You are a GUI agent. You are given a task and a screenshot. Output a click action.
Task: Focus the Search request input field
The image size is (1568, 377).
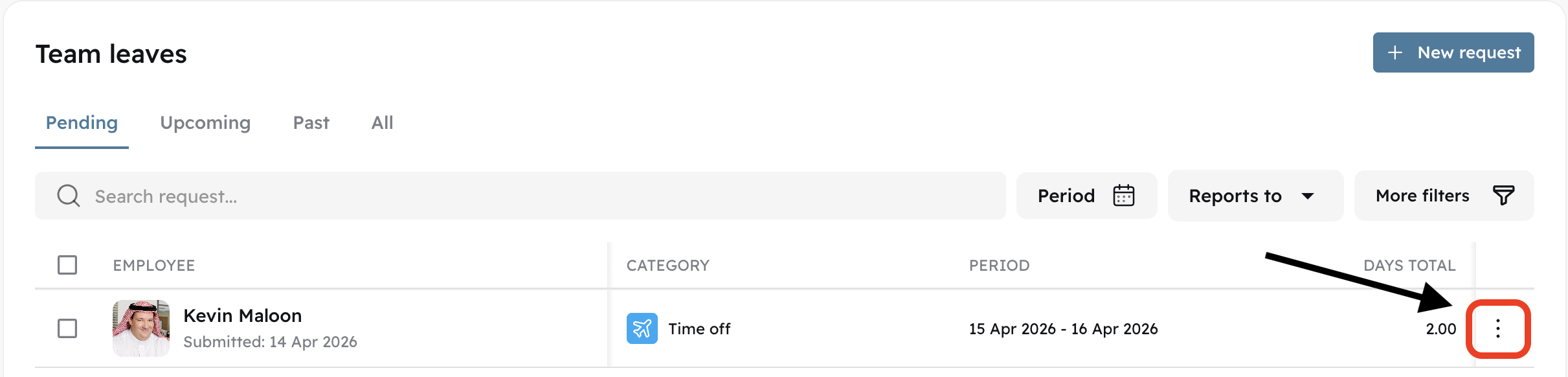click(518, 196)
